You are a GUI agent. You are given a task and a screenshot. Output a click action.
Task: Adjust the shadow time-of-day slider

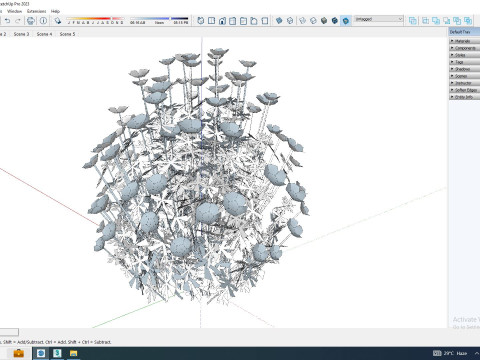click(x=159, y=20)
